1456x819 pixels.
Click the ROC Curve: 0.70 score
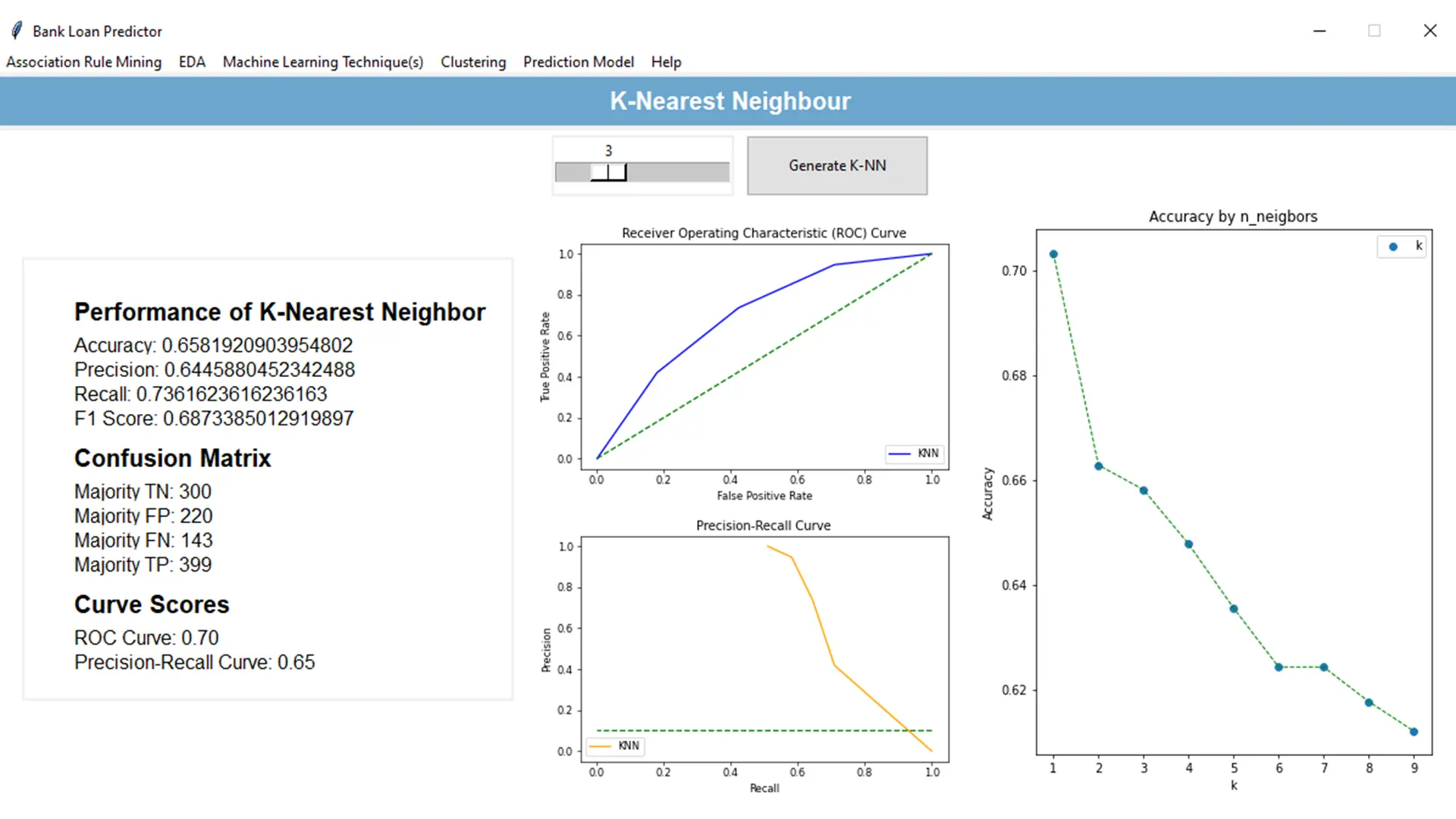(146, 638)
